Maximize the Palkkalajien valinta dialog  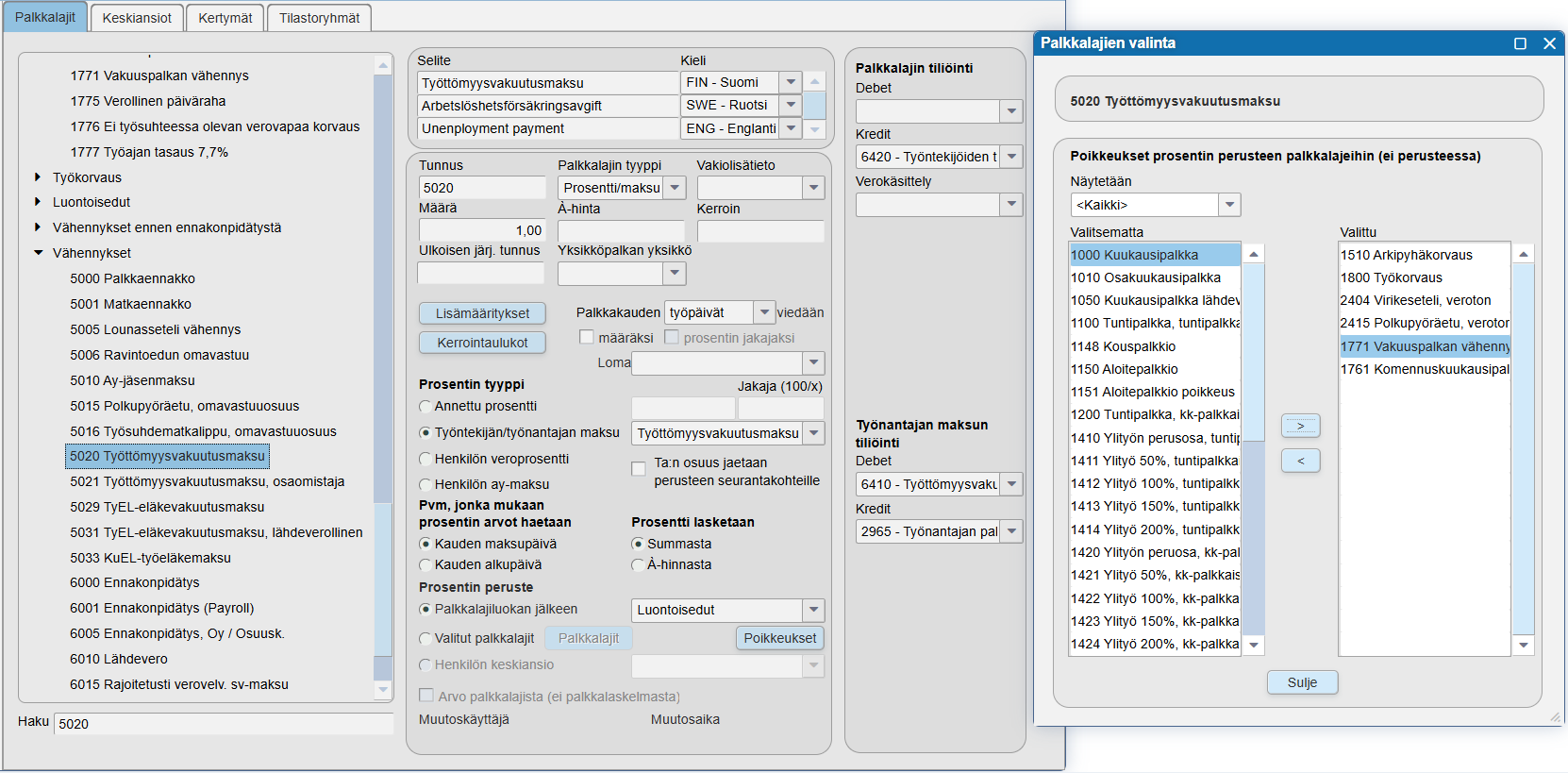[x=1520, y=43]
